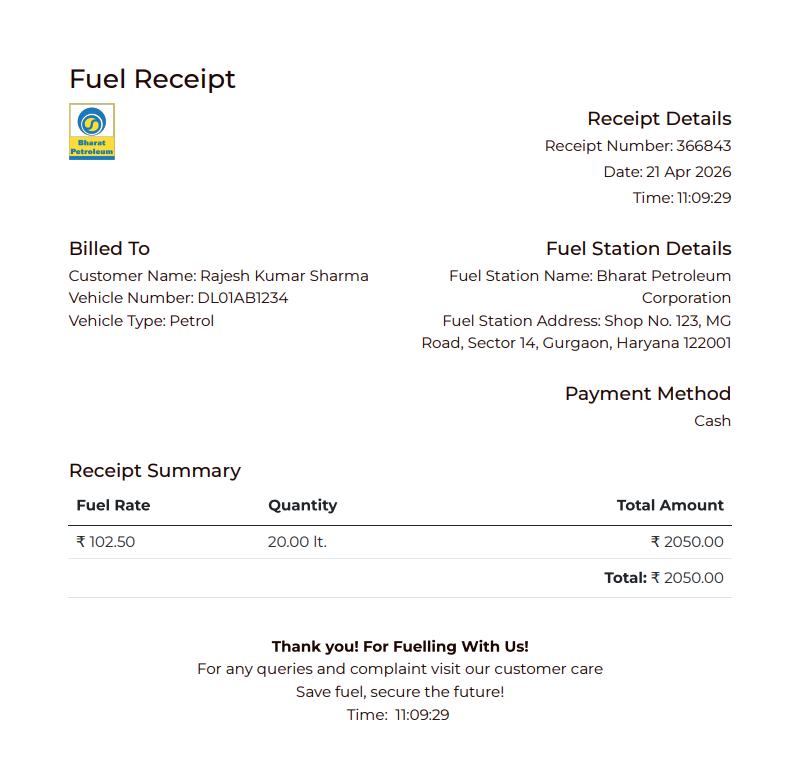This screenshot has width=793, height=771.
Task: Click the Receipt Details heading
Action: click(659, 119)
